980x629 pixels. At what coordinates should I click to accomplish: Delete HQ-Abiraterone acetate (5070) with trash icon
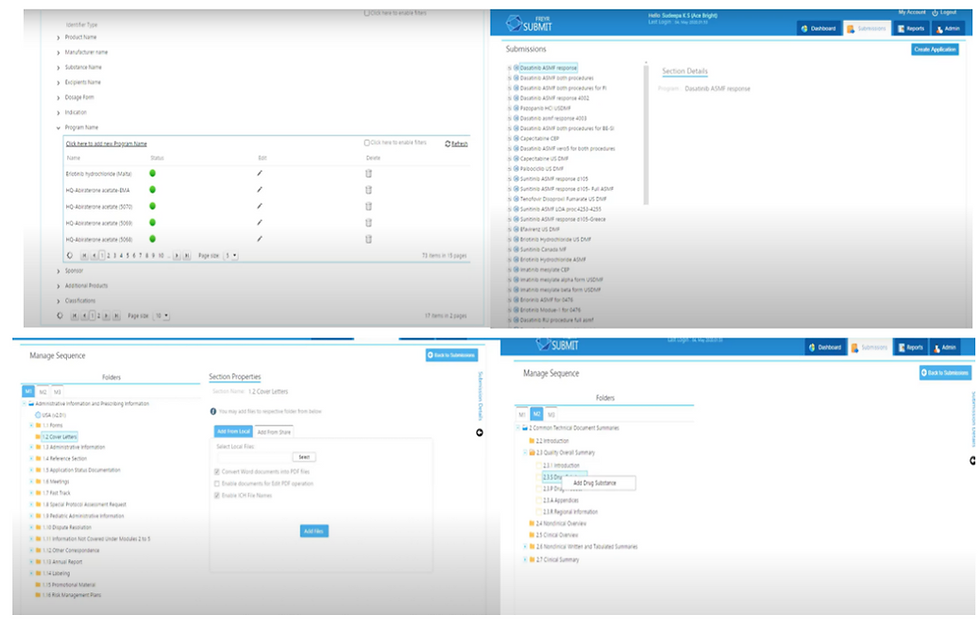tap(369, 206)
